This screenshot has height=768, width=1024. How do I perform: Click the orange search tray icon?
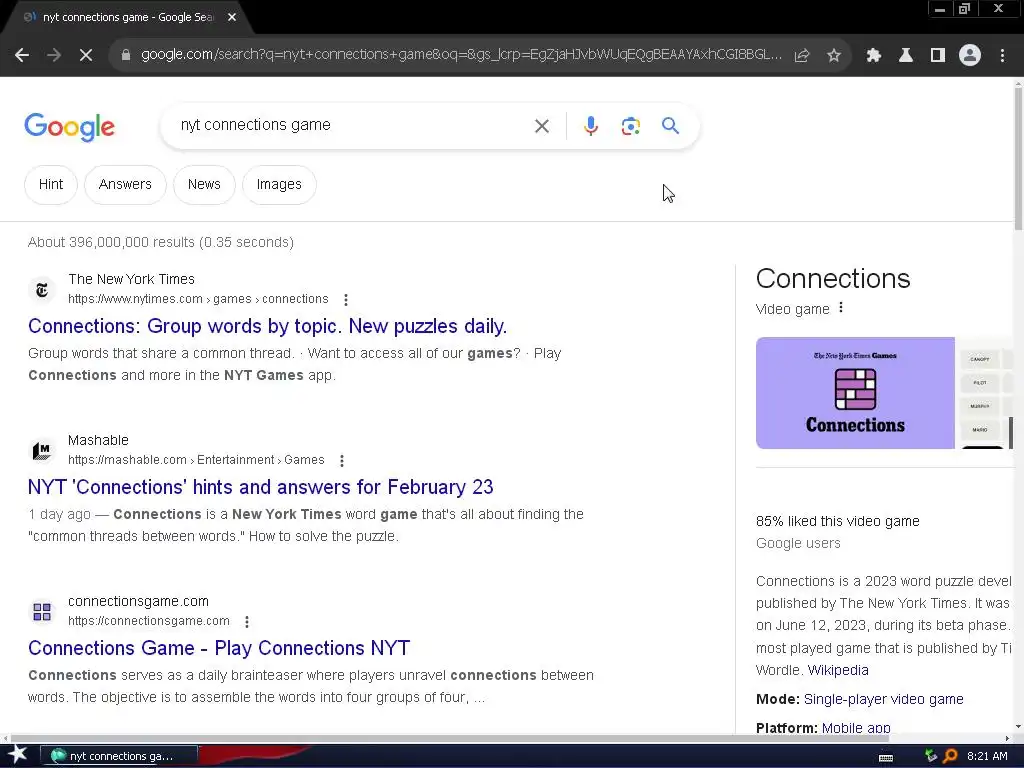click(x=950, y=756)
